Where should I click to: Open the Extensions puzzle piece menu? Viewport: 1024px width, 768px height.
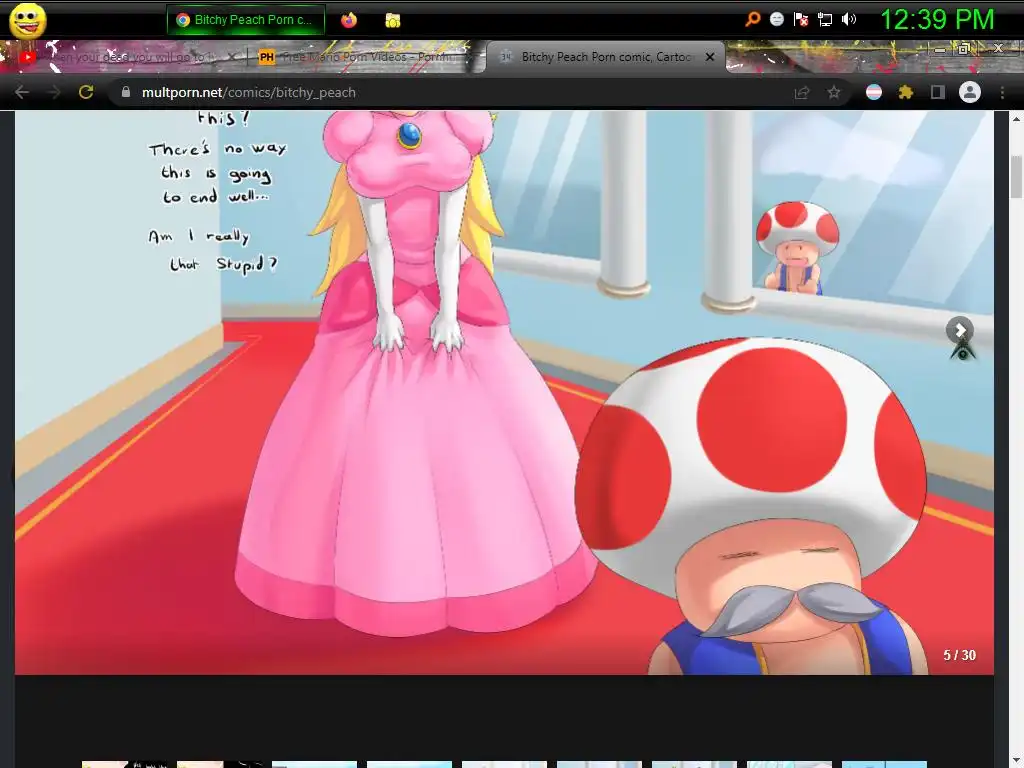pos(906,92)
